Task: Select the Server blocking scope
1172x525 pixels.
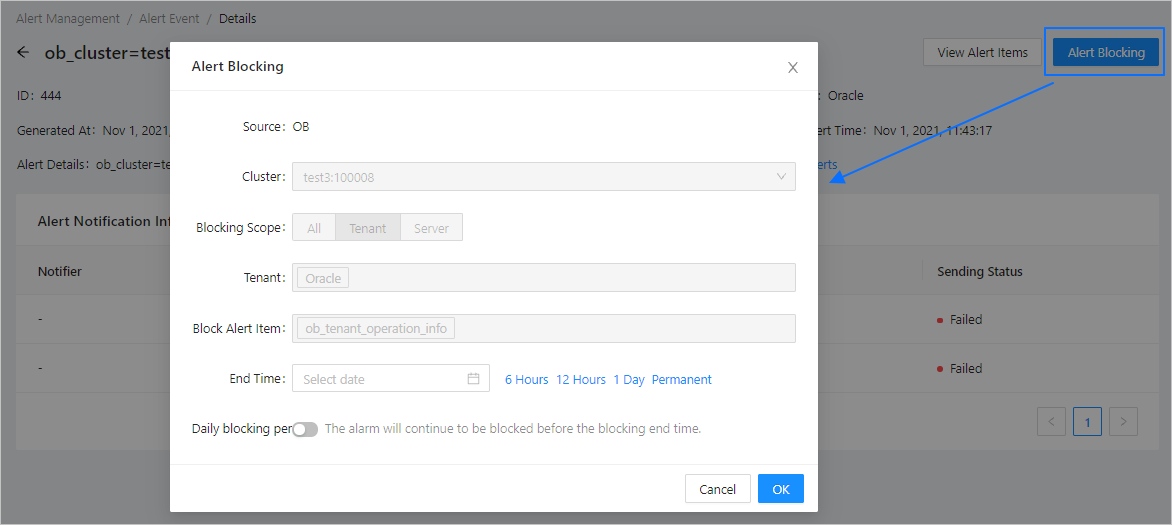Action: 431,228
